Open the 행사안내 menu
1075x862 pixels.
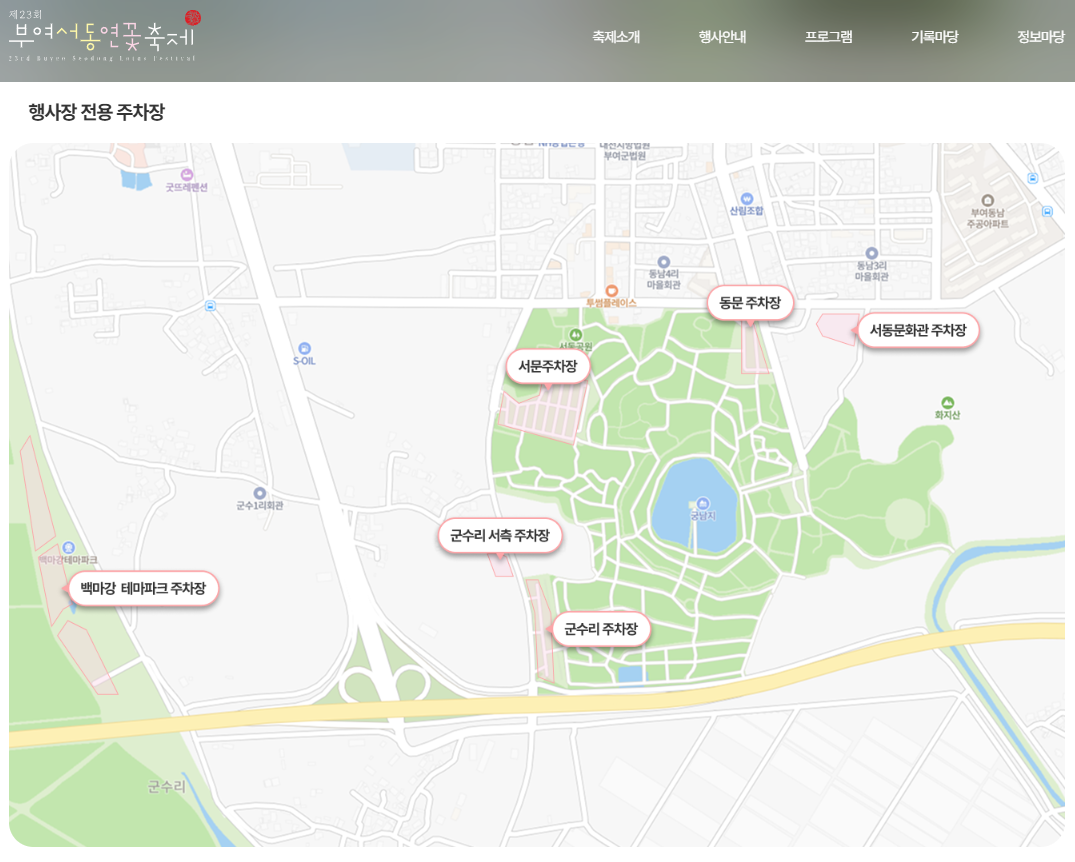point(722,37)
